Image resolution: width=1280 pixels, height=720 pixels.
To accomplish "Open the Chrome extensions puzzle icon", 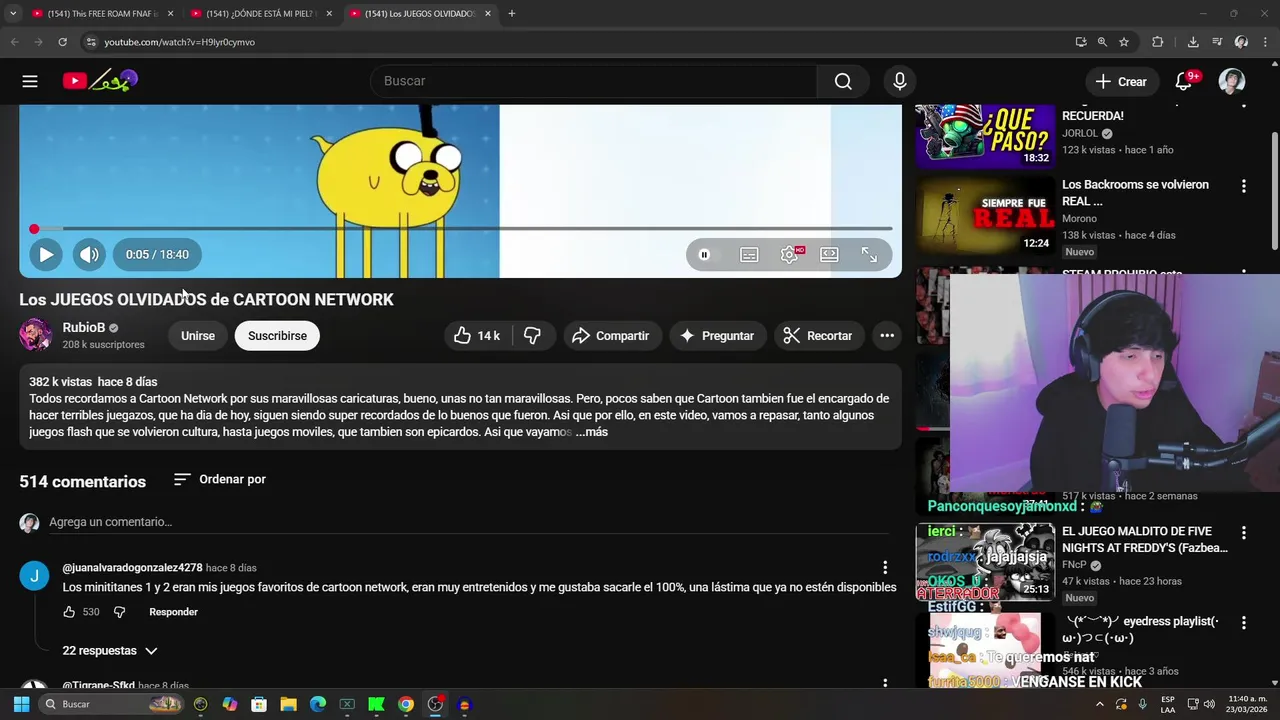I will click(x=1158, y=42).
